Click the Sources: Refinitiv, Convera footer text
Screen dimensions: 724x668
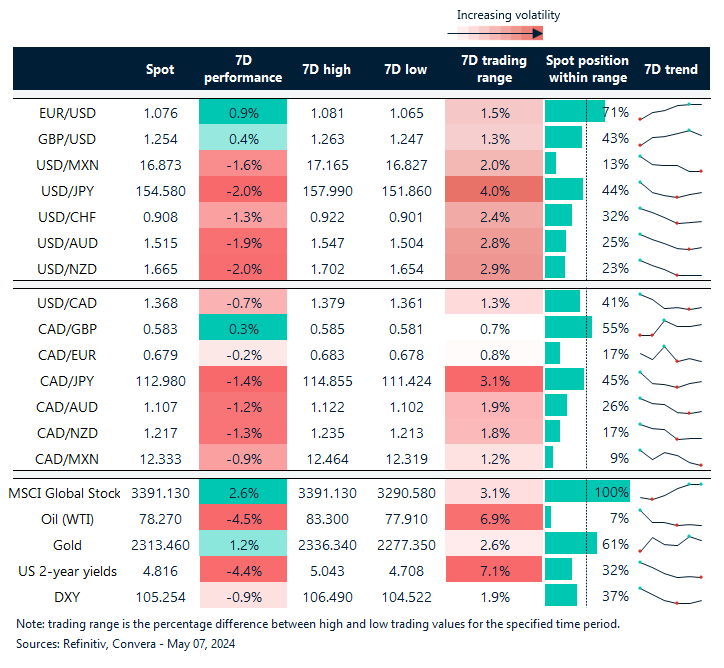pyautogui.click(x=124, y=643)
